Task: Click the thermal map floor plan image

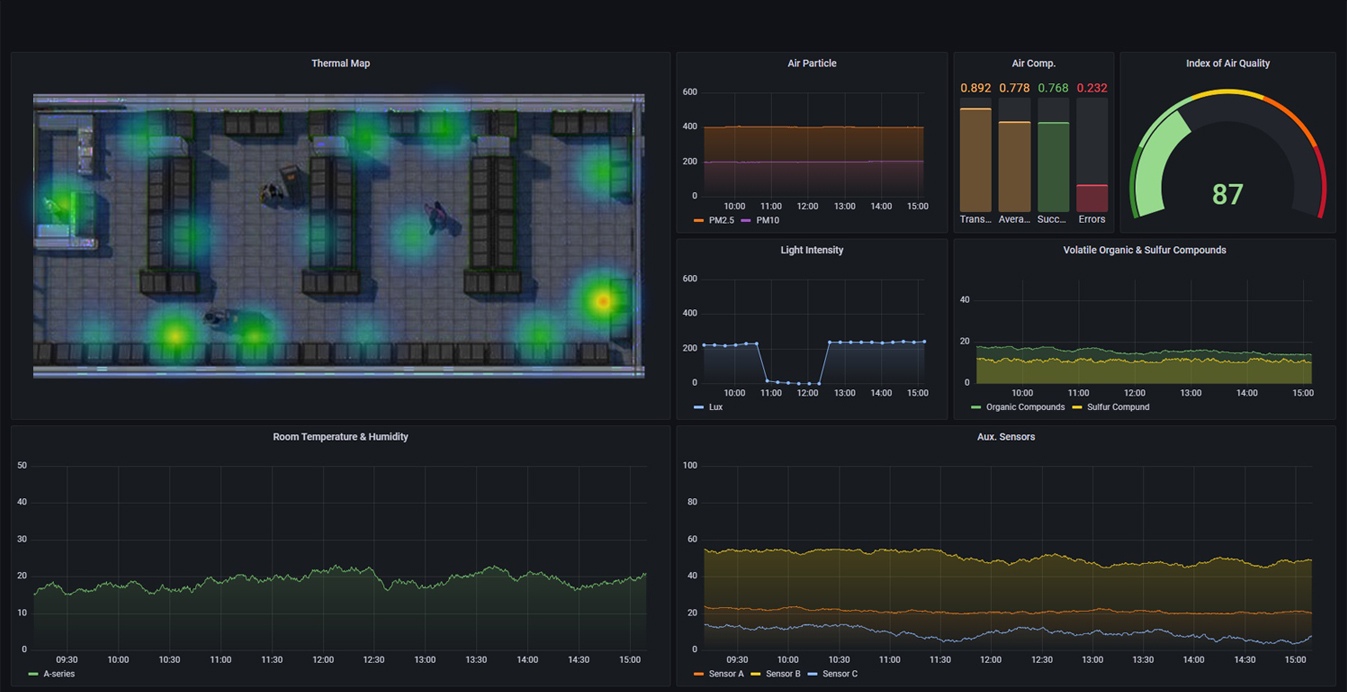Action: [339, 236]
